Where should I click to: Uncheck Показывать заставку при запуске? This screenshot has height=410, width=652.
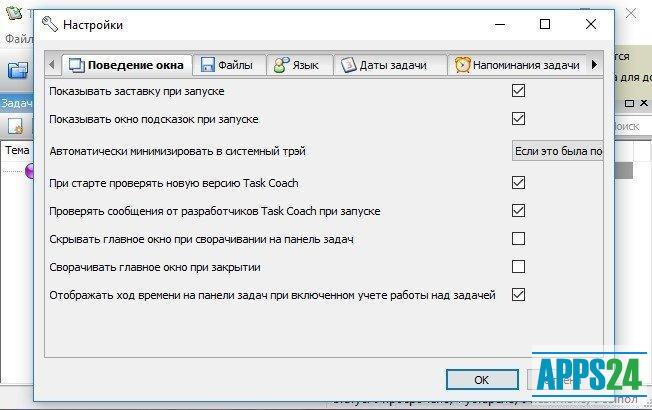point(518,91)
